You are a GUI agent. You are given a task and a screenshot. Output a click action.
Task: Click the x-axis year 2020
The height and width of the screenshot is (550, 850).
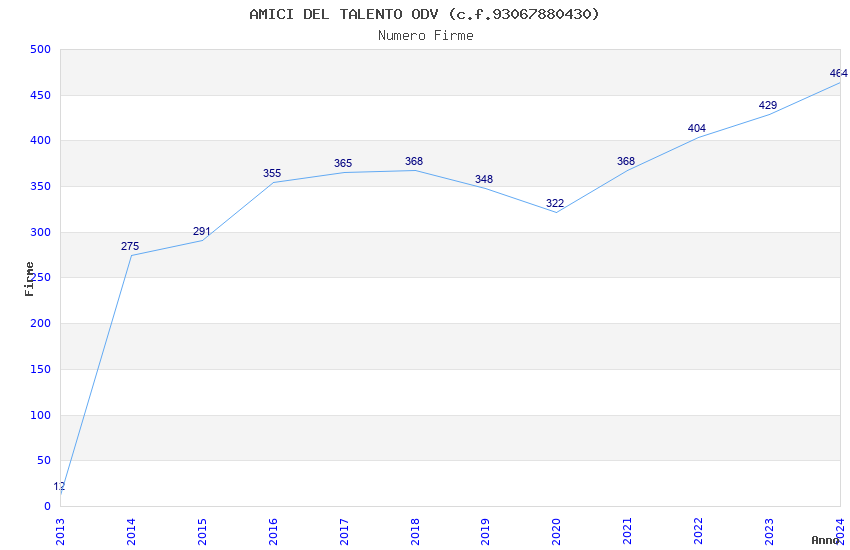click(557, 532)
